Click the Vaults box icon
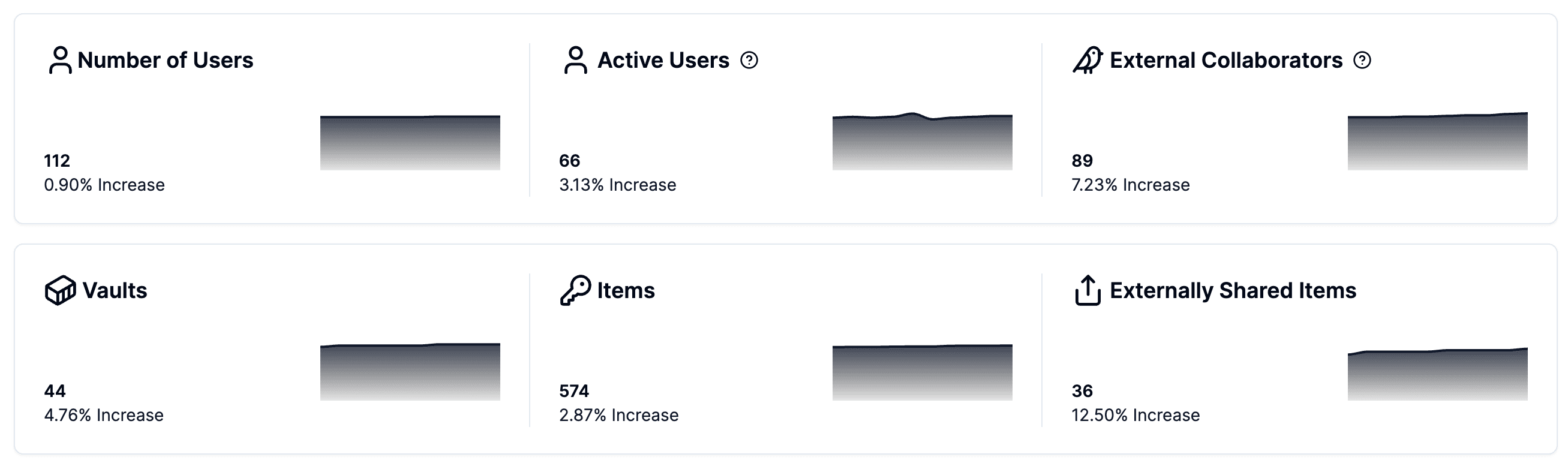This screenshot has width=1568, height=466. pyautogui.click(x=60, y=290)
